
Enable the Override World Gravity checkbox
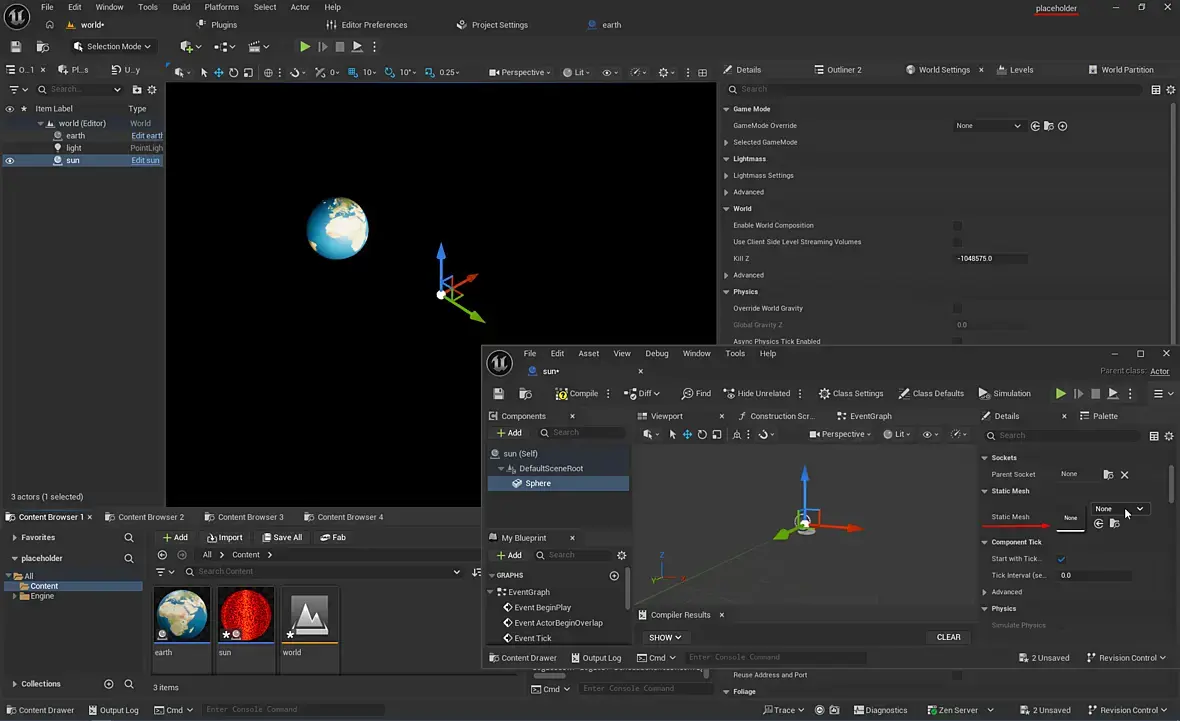coord(957,309)
